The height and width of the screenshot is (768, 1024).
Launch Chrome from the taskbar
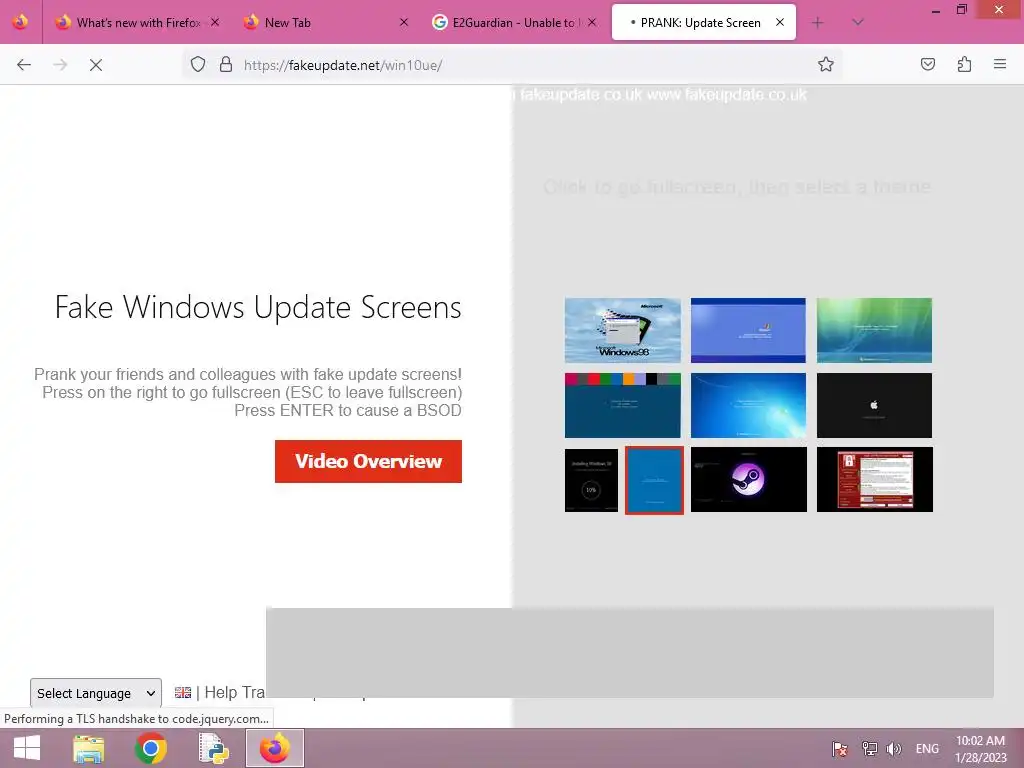click(151, 748)
